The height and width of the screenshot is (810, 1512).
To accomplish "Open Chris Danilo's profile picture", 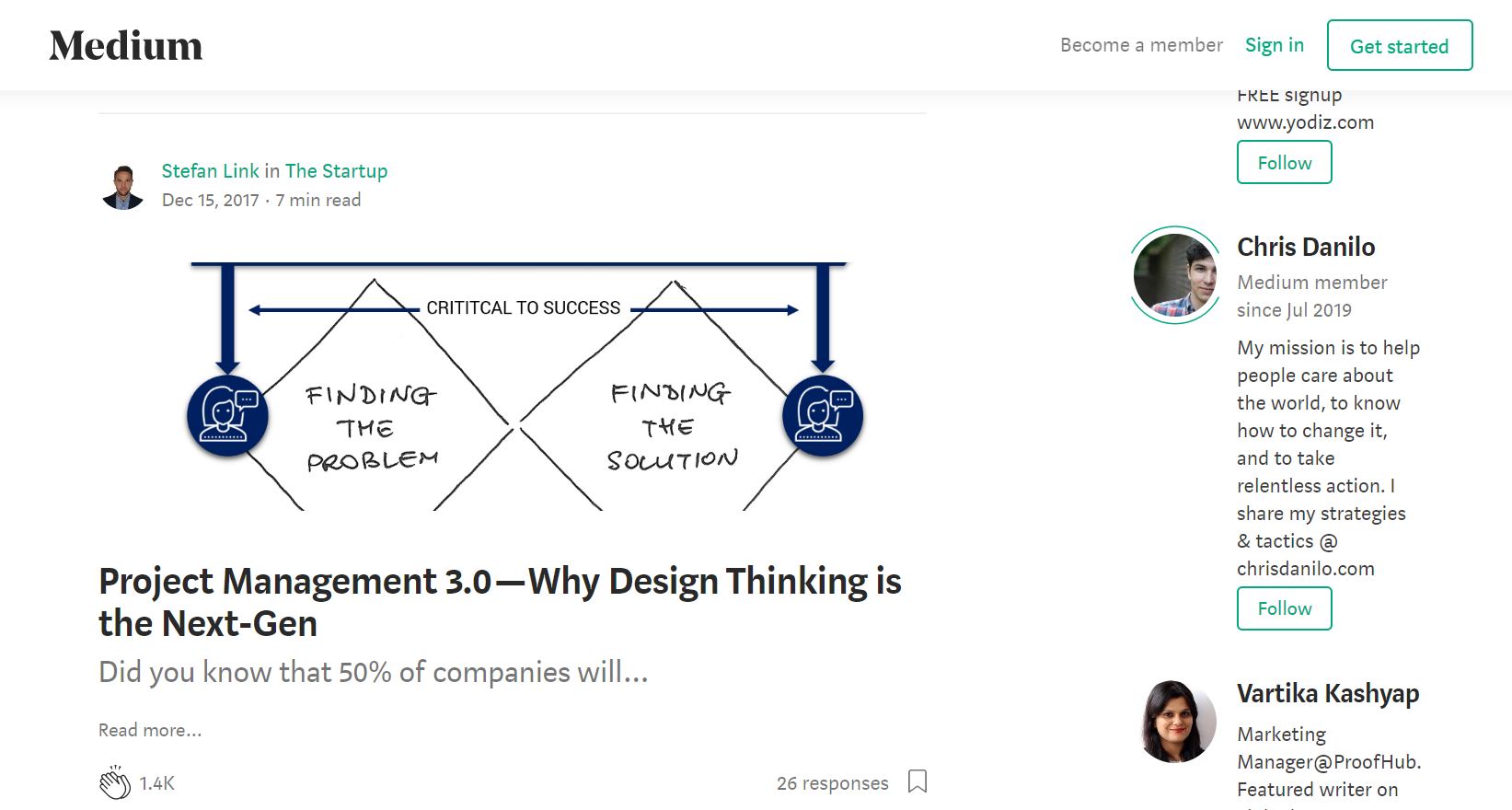I will pyautogui.click(x=1174, y=274).
